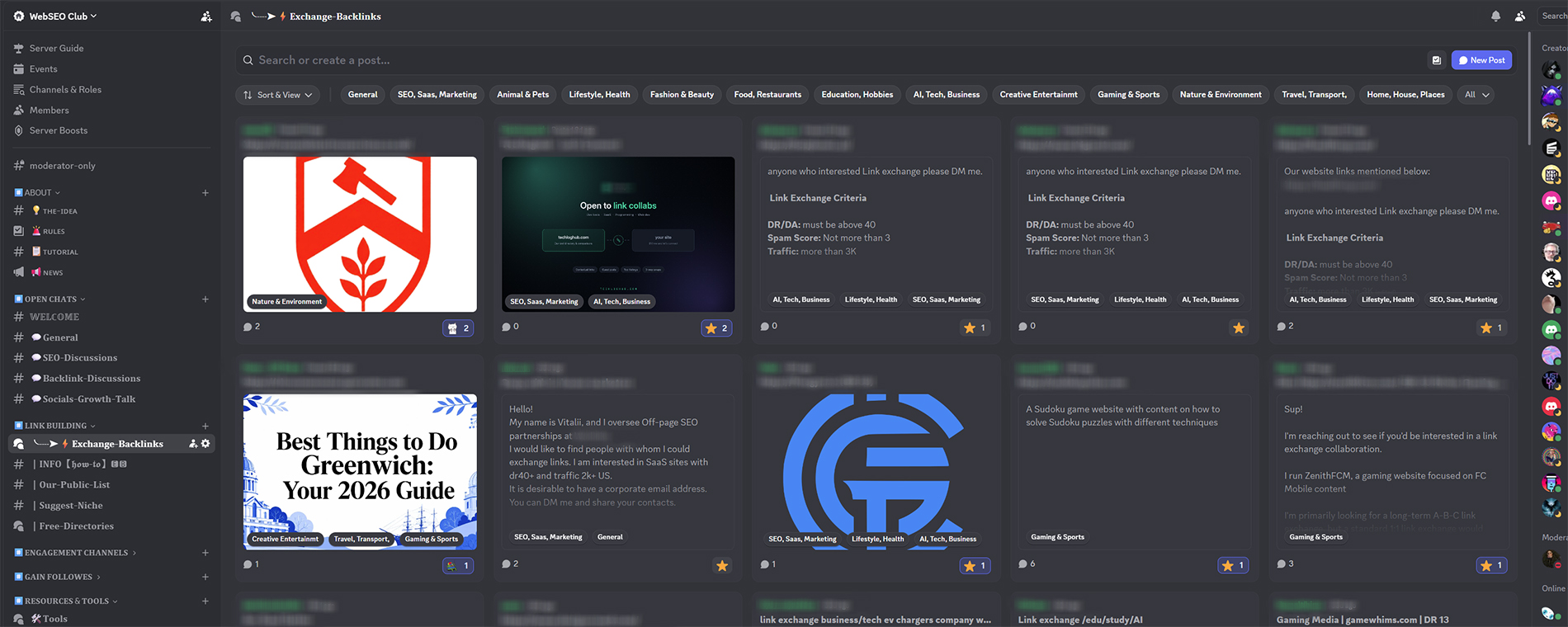This screenshot has height=627, width=1568.
Task: Filter by General tag
Action: click(362, 95)
